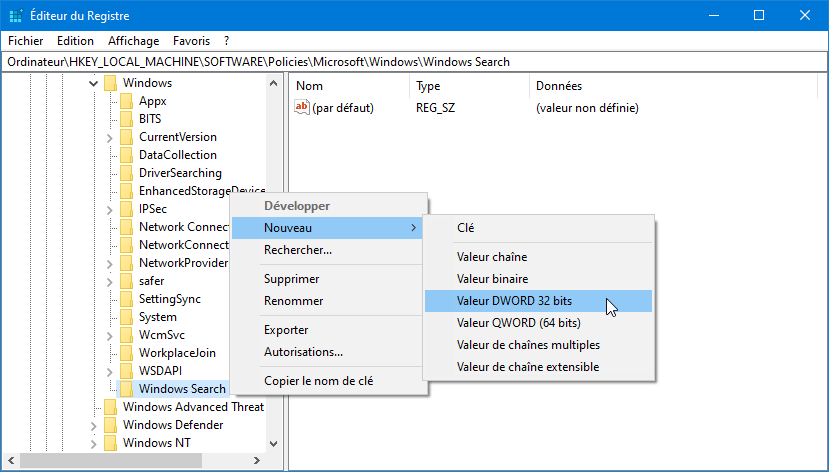The width and height of the screenshot is (829, 472).
Task: Select Valeur QWORD (64 bits)
Action: (x=539, y=323)
